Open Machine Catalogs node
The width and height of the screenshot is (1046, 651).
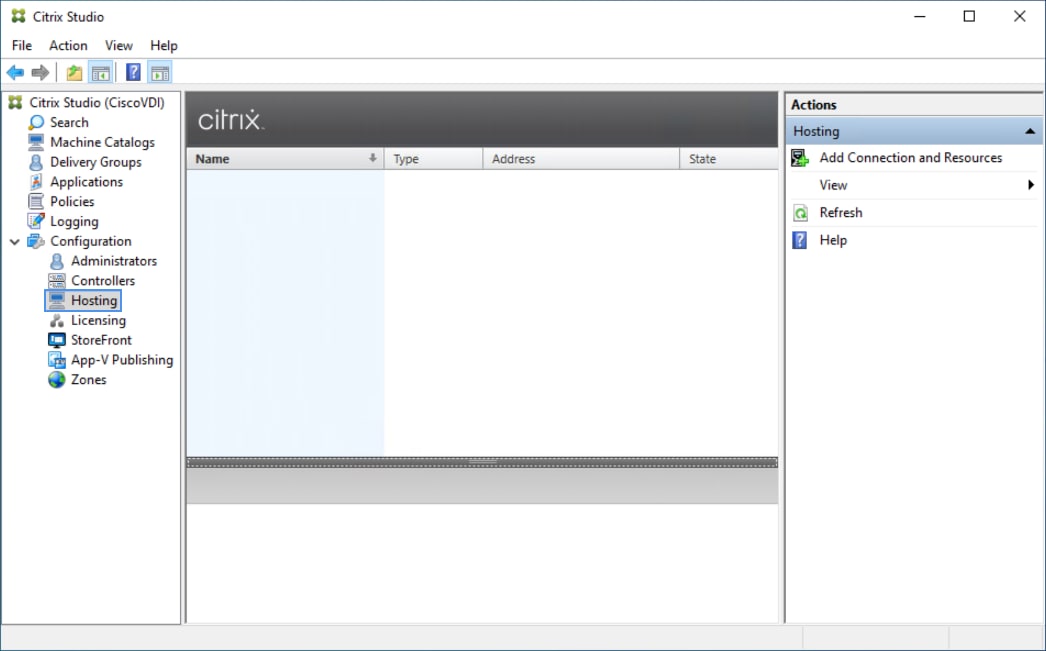point(102,142)
